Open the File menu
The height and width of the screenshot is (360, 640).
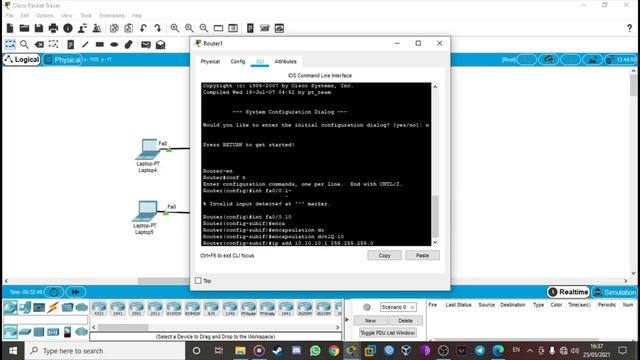(9, 16)
